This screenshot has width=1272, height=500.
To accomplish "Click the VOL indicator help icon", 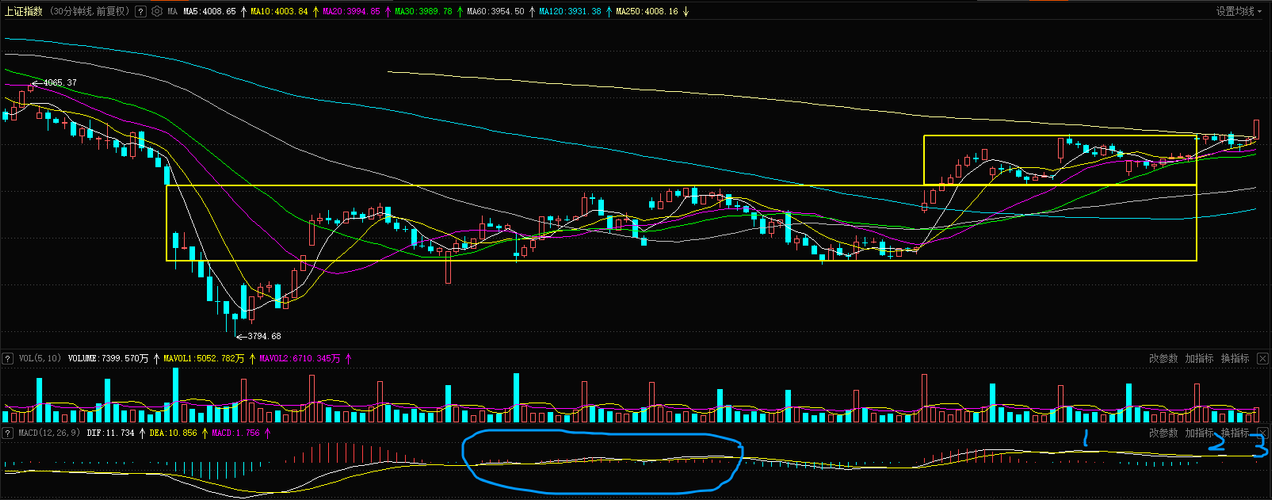I will pos(9,358).
